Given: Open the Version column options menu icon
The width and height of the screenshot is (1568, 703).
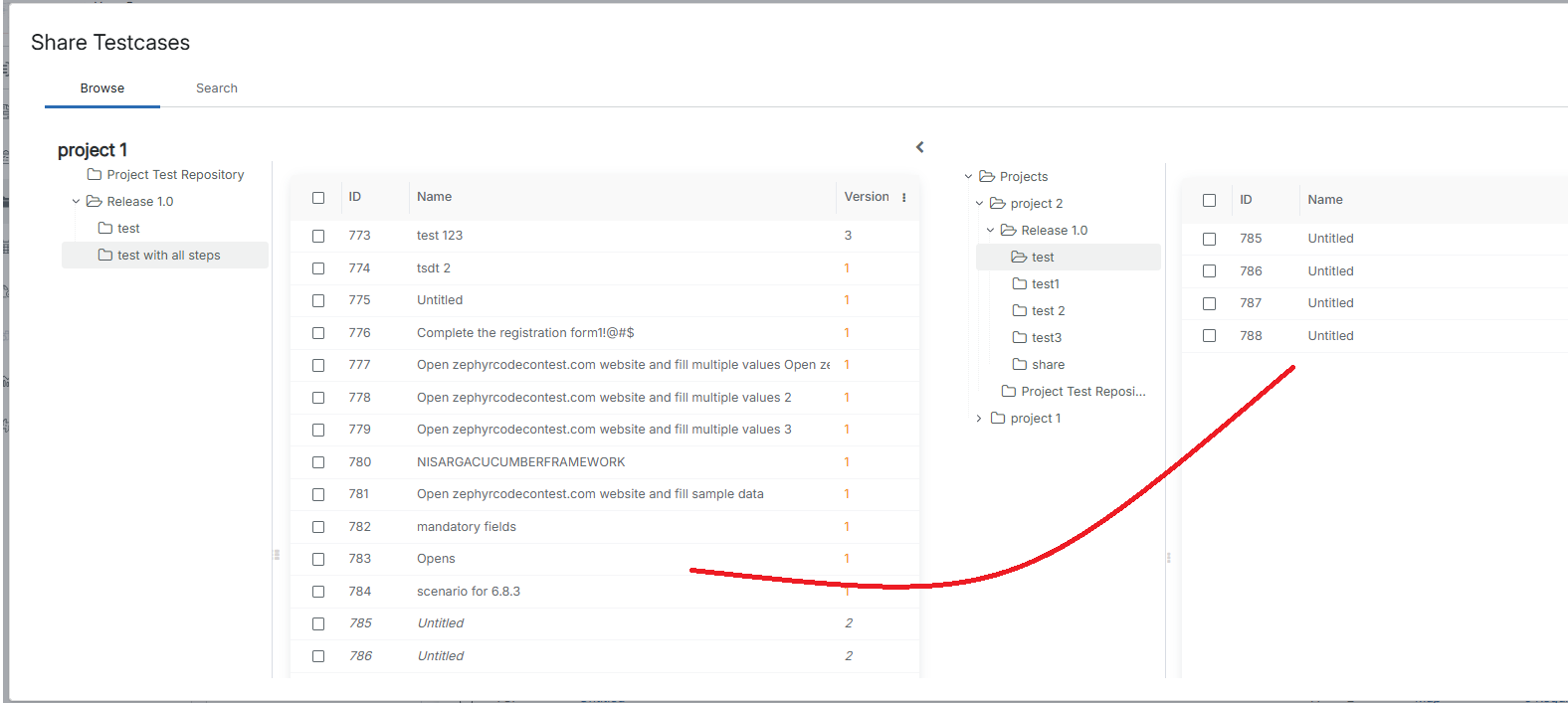Looking at the screenshot, I should (903, 198).
